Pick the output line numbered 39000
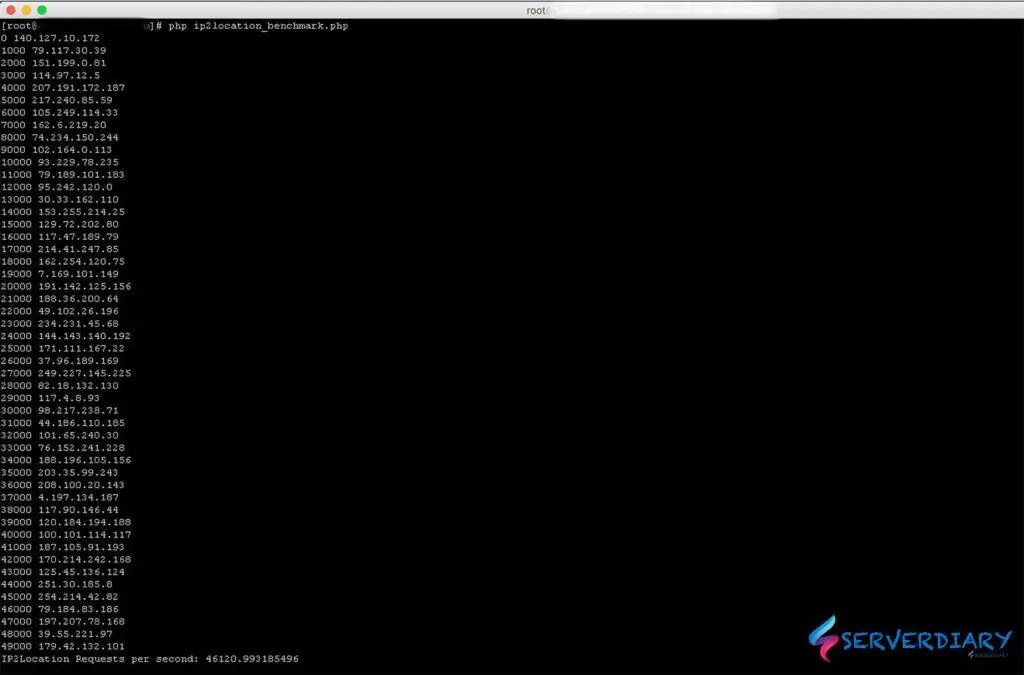 pyautogui.click(x=66, y=522)
